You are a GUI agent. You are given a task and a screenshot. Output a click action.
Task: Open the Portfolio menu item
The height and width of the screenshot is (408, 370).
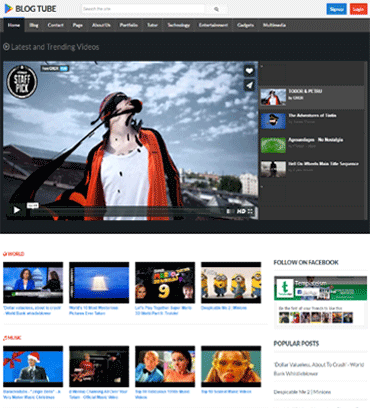pyautogui.click(x=129, y=25)
